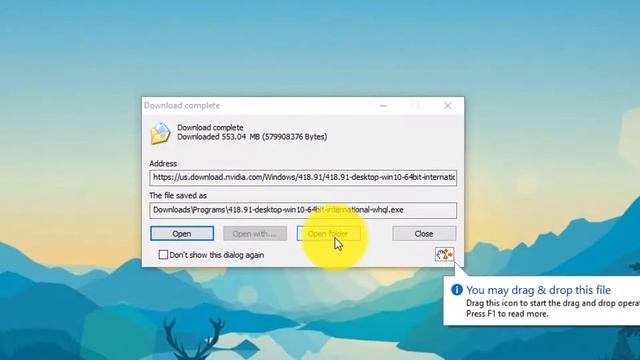Click the Address URL field
The width and height of the screenshot is (640, 360).
pyautogui.click(x=303, y=178)
